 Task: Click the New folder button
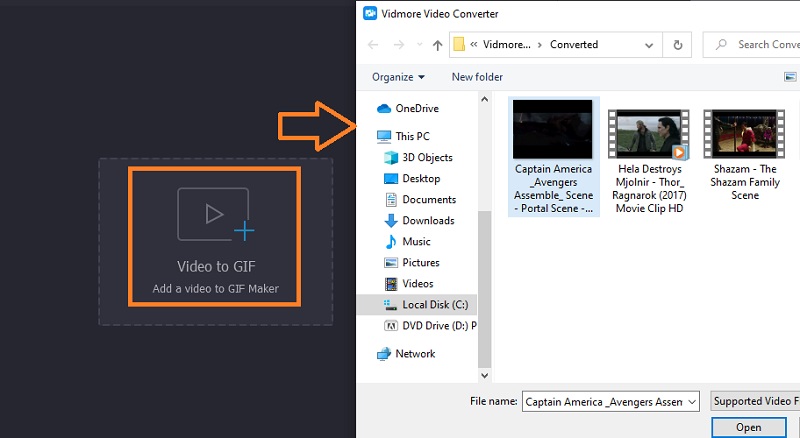[477, 77]
